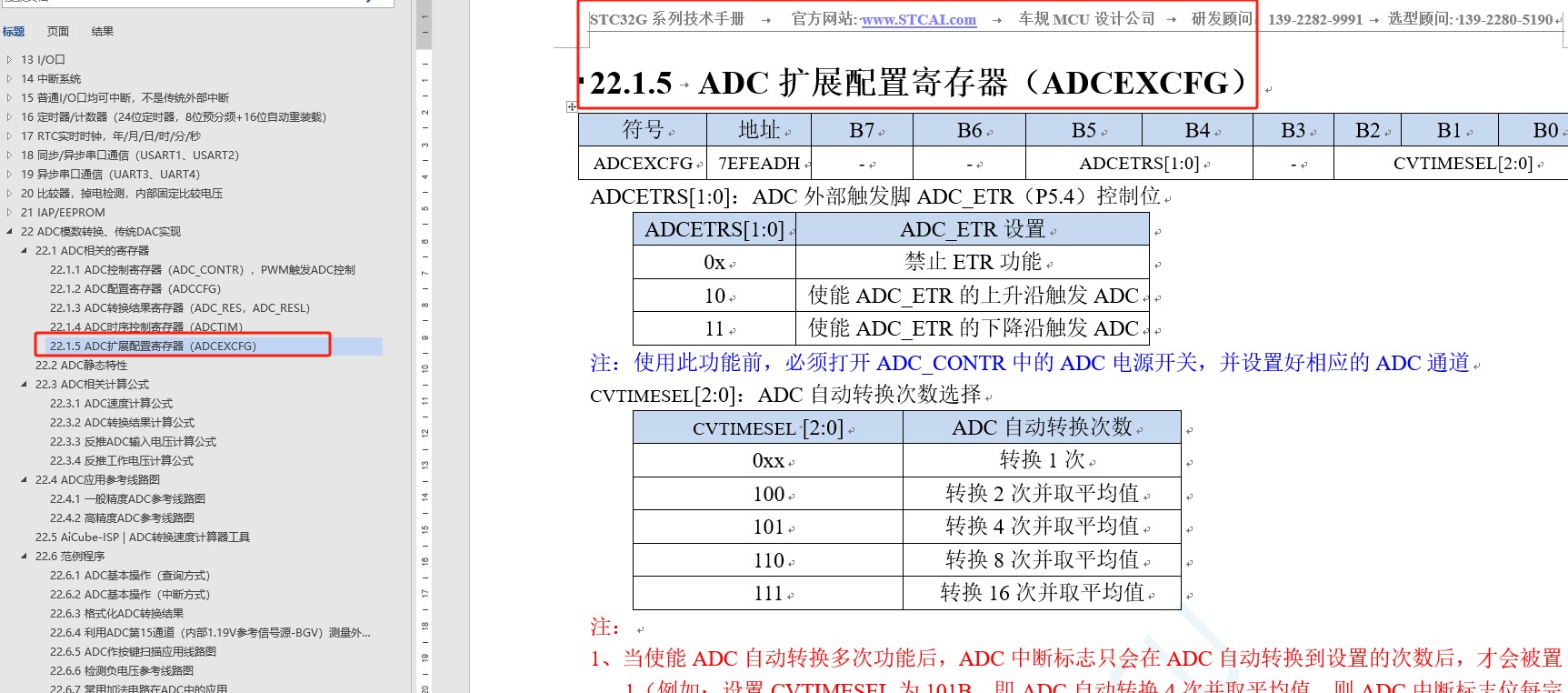
Task: Go to 22.6.4 利用ADC第15通道 heading
Action: point(210,633)
